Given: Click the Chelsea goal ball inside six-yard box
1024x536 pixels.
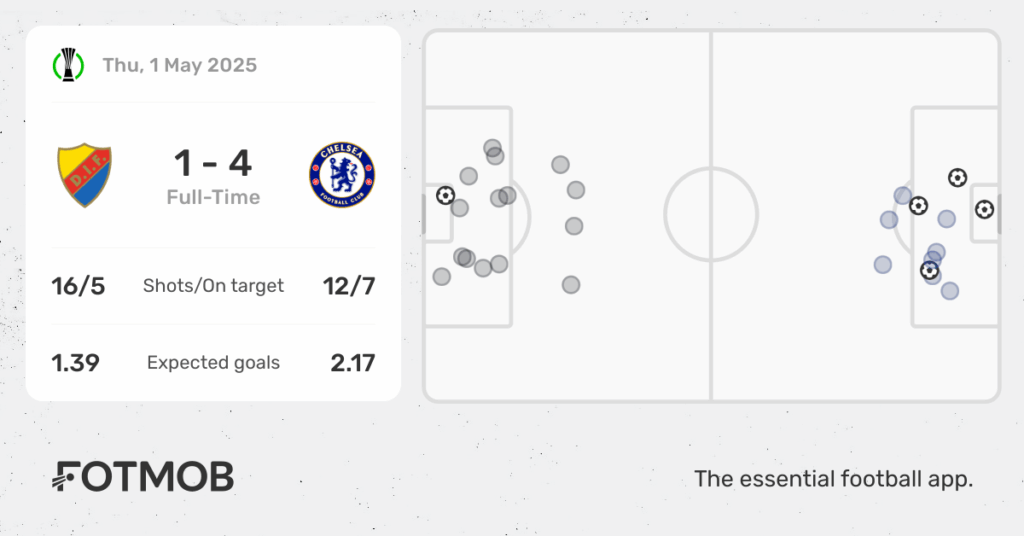Looking at the screenshot, I should [985, 210].
